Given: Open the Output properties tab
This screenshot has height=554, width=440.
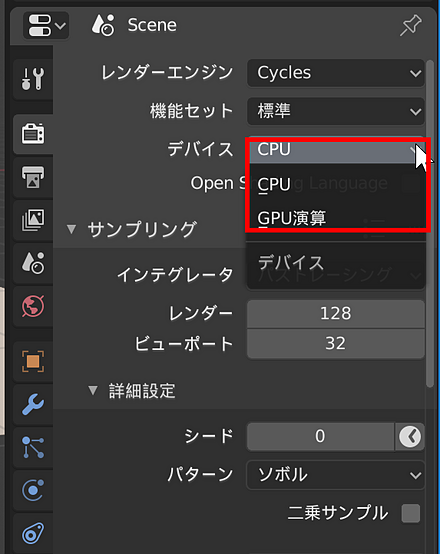Looking at the screenshot, I should [33, 177].
